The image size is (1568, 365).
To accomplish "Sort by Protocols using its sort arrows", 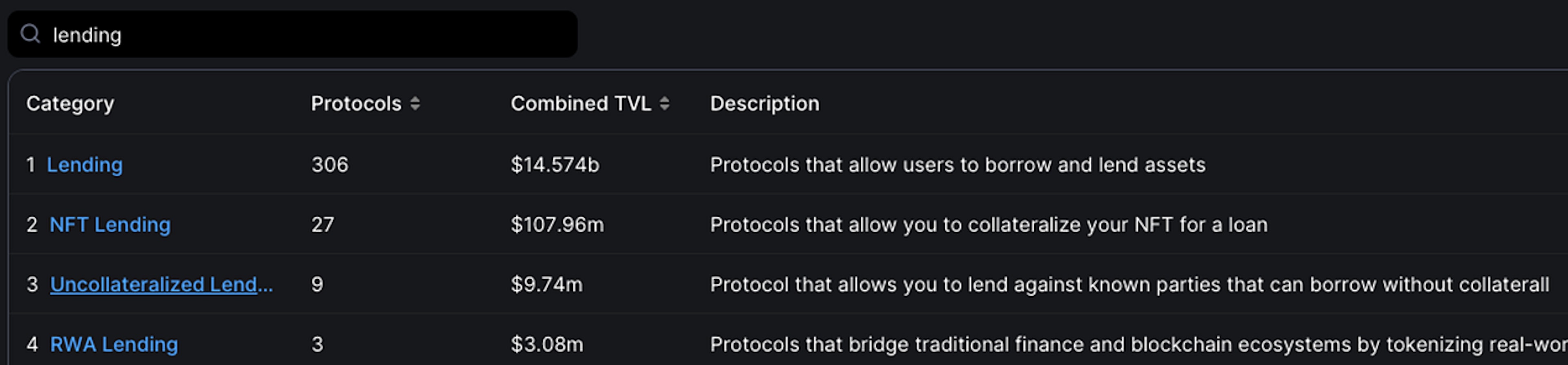I will point(415,103).
